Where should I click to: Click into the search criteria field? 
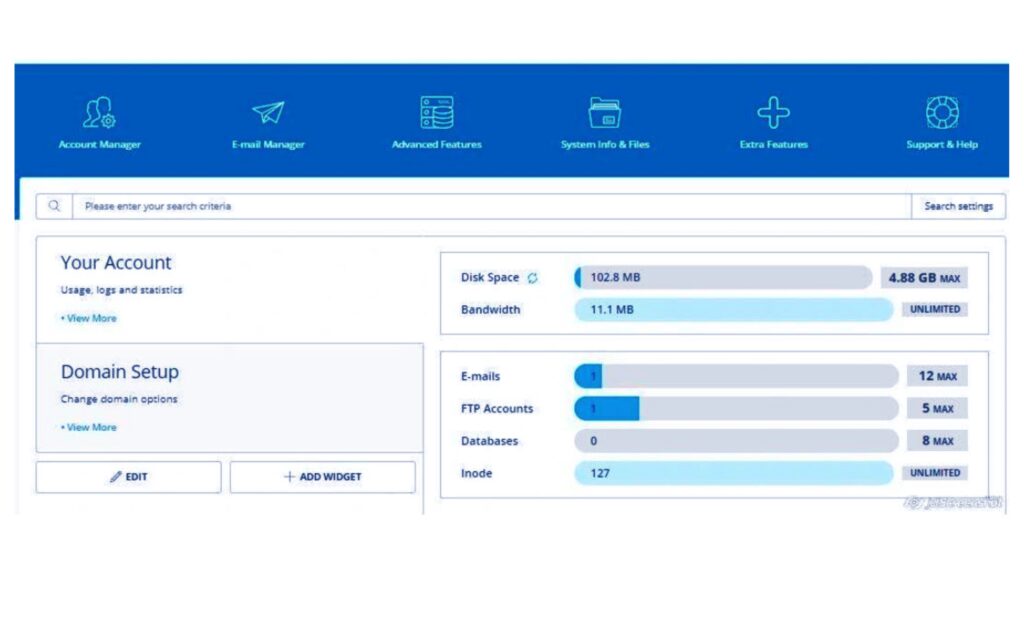coord(400,206)
